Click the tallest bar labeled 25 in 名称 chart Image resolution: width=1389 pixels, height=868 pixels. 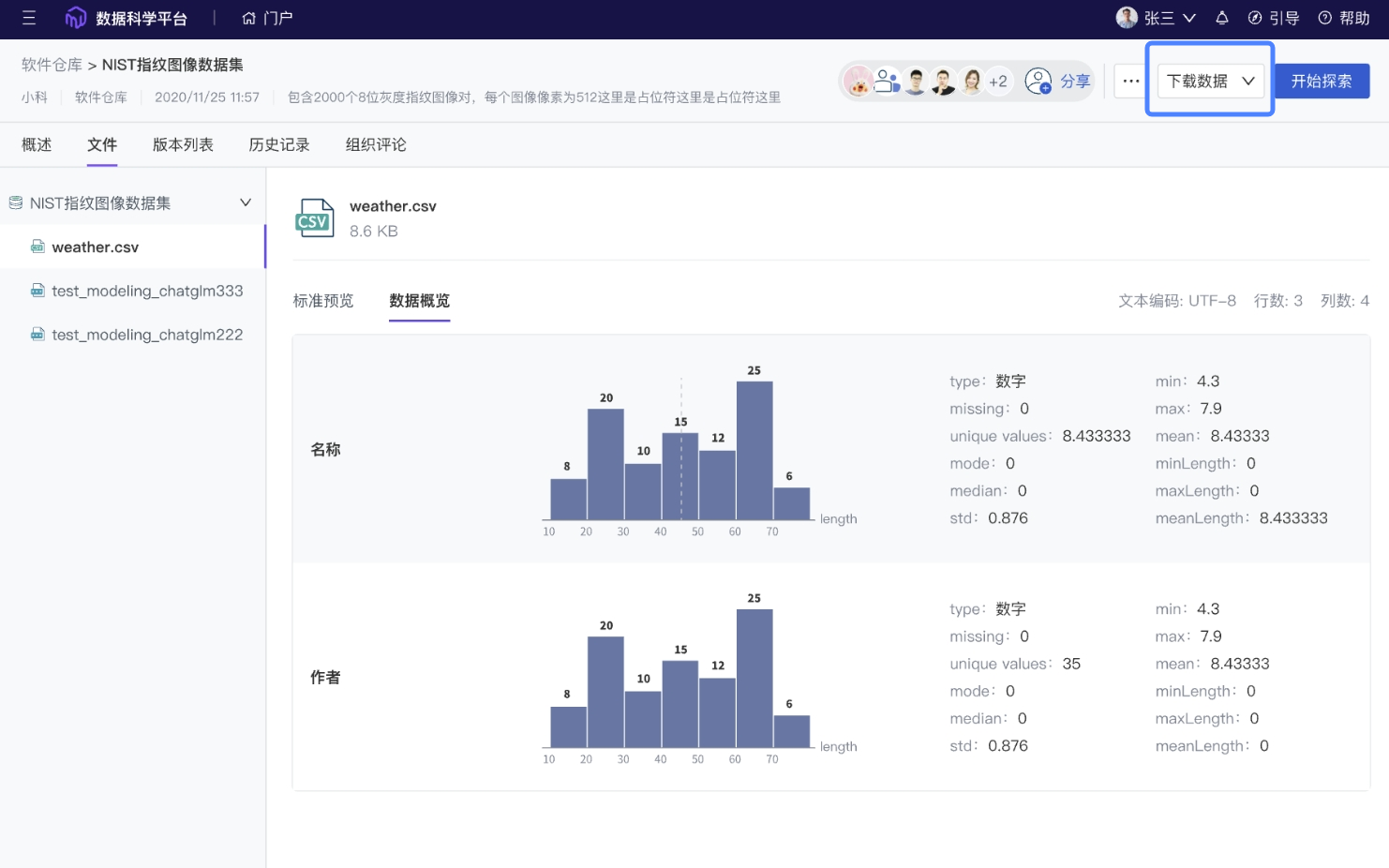tap(754, 450)
